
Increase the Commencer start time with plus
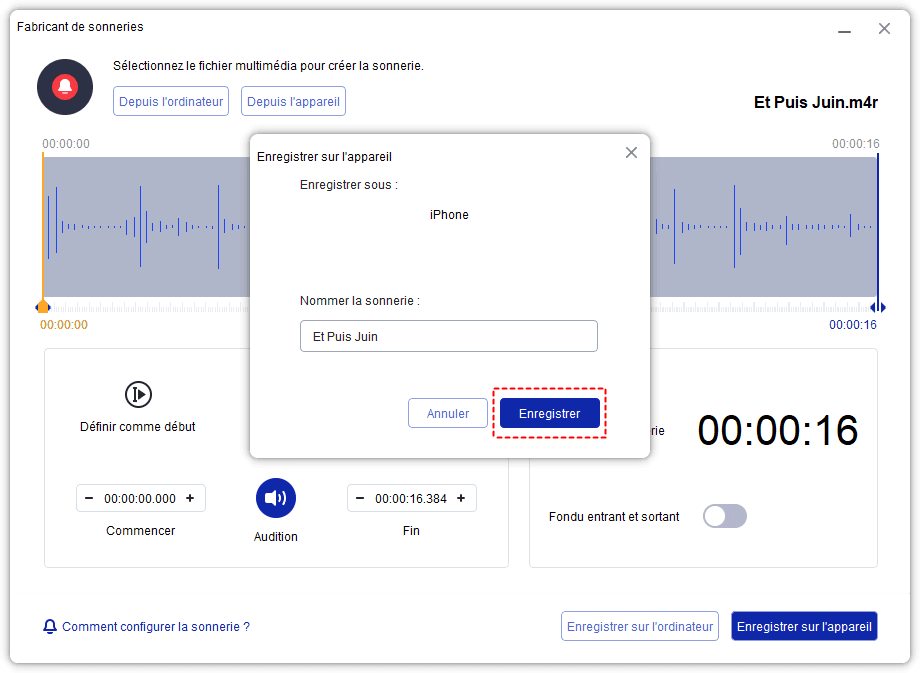tap(190, 498)
